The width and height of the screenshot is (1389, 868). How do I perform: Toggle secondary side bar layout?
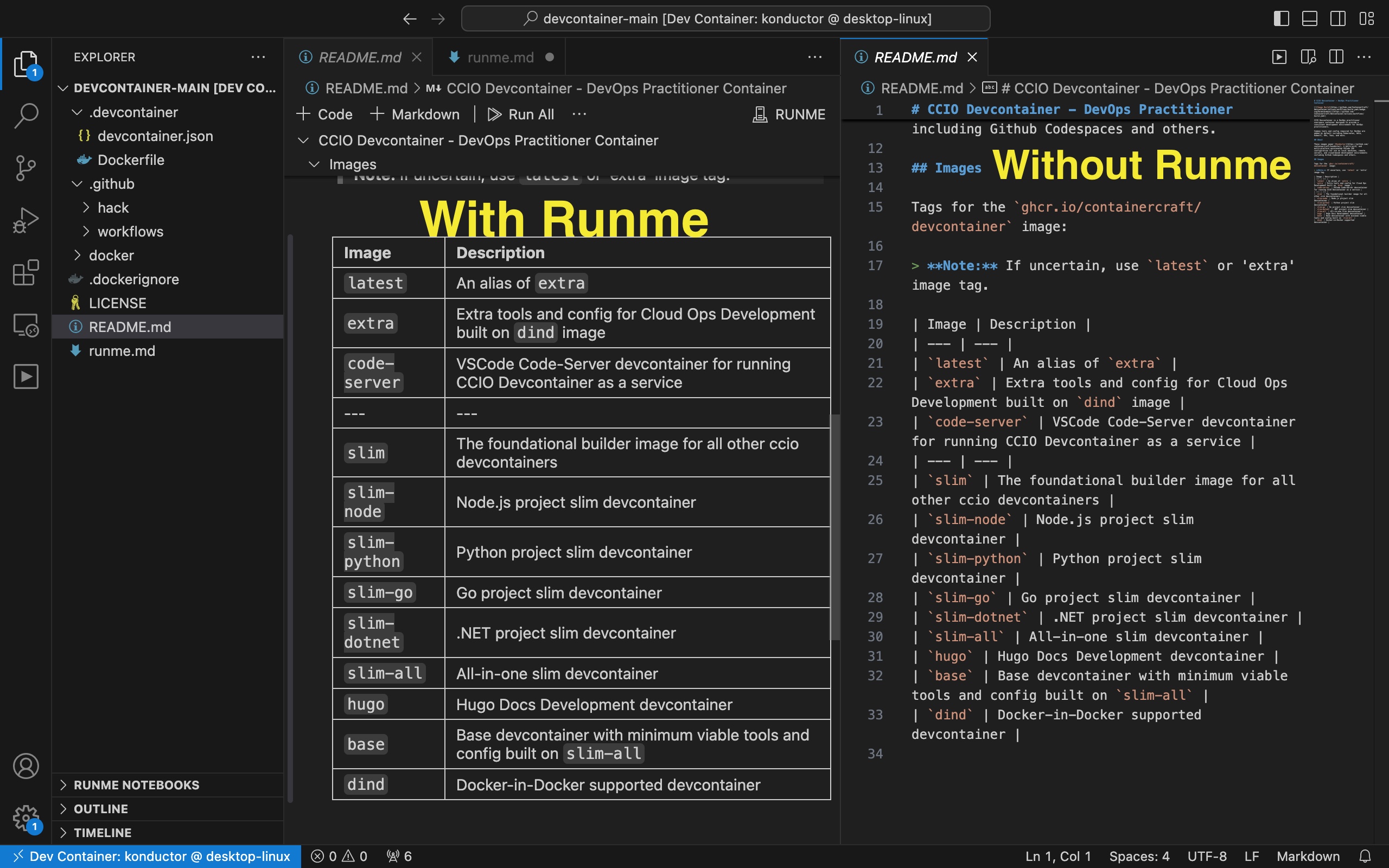1338,18
